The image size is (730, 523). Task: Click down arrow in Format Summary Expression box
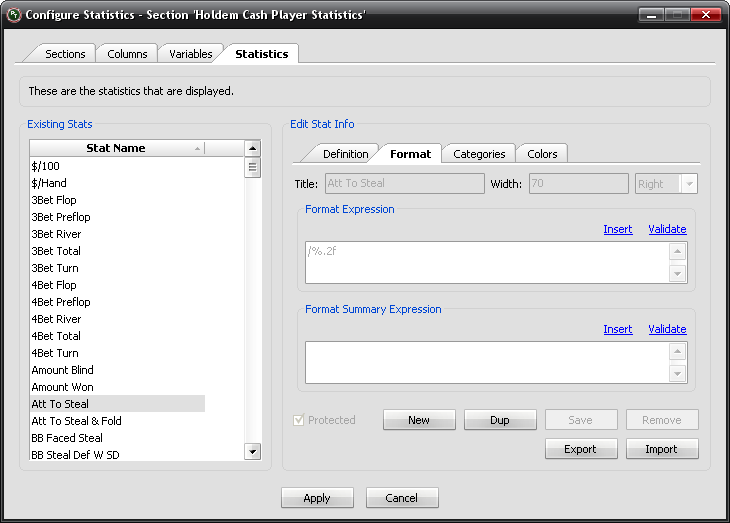click(678, 373)
